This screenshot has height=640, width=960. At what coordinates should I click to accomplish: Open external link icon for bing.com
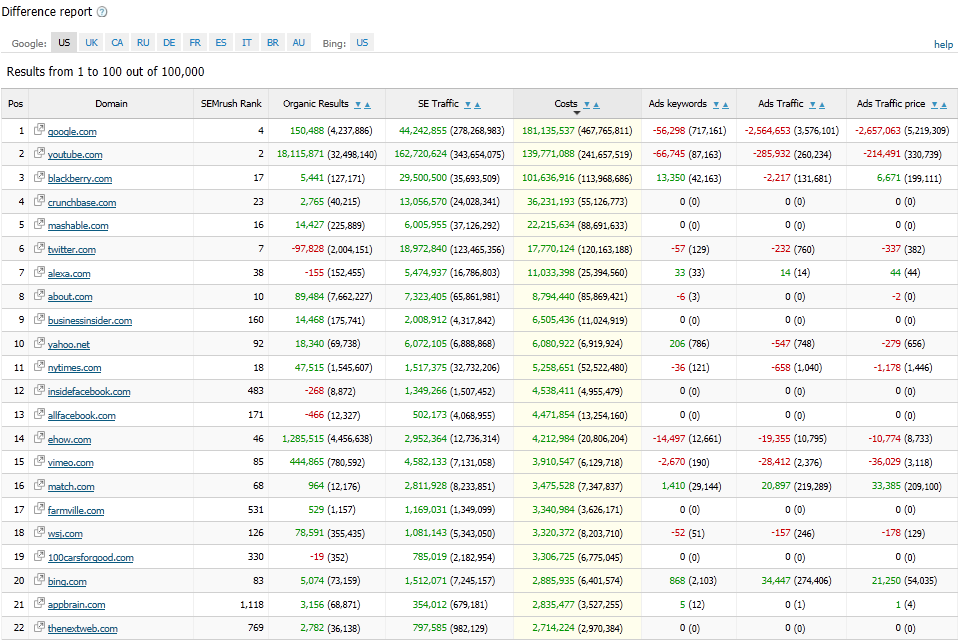(39, 579)
